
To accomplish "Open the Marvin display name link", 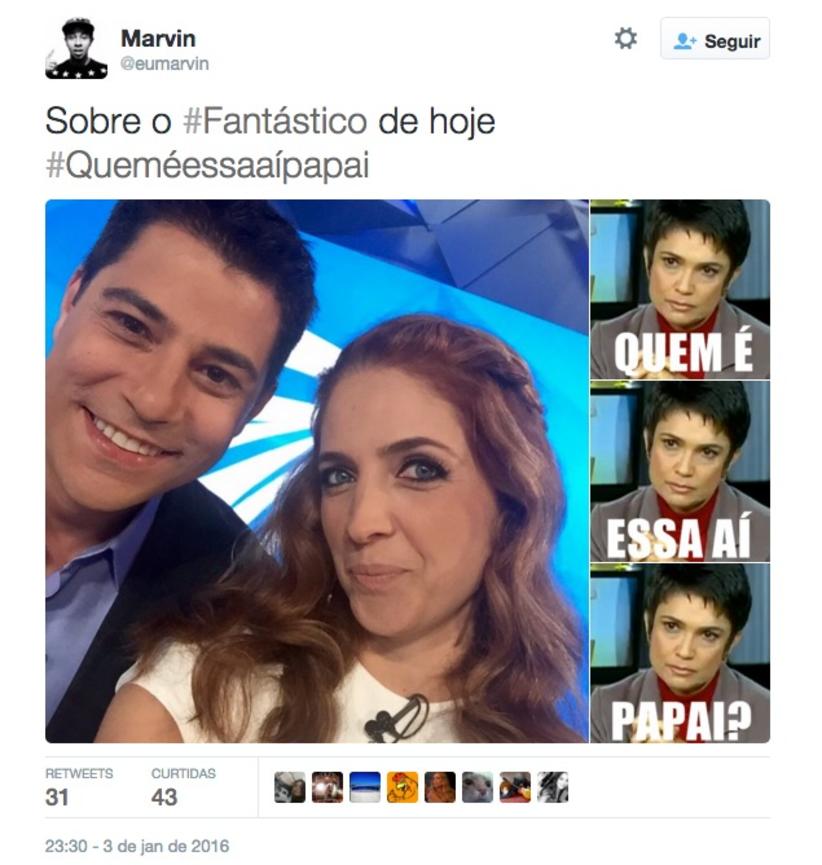I will [158, 39].
